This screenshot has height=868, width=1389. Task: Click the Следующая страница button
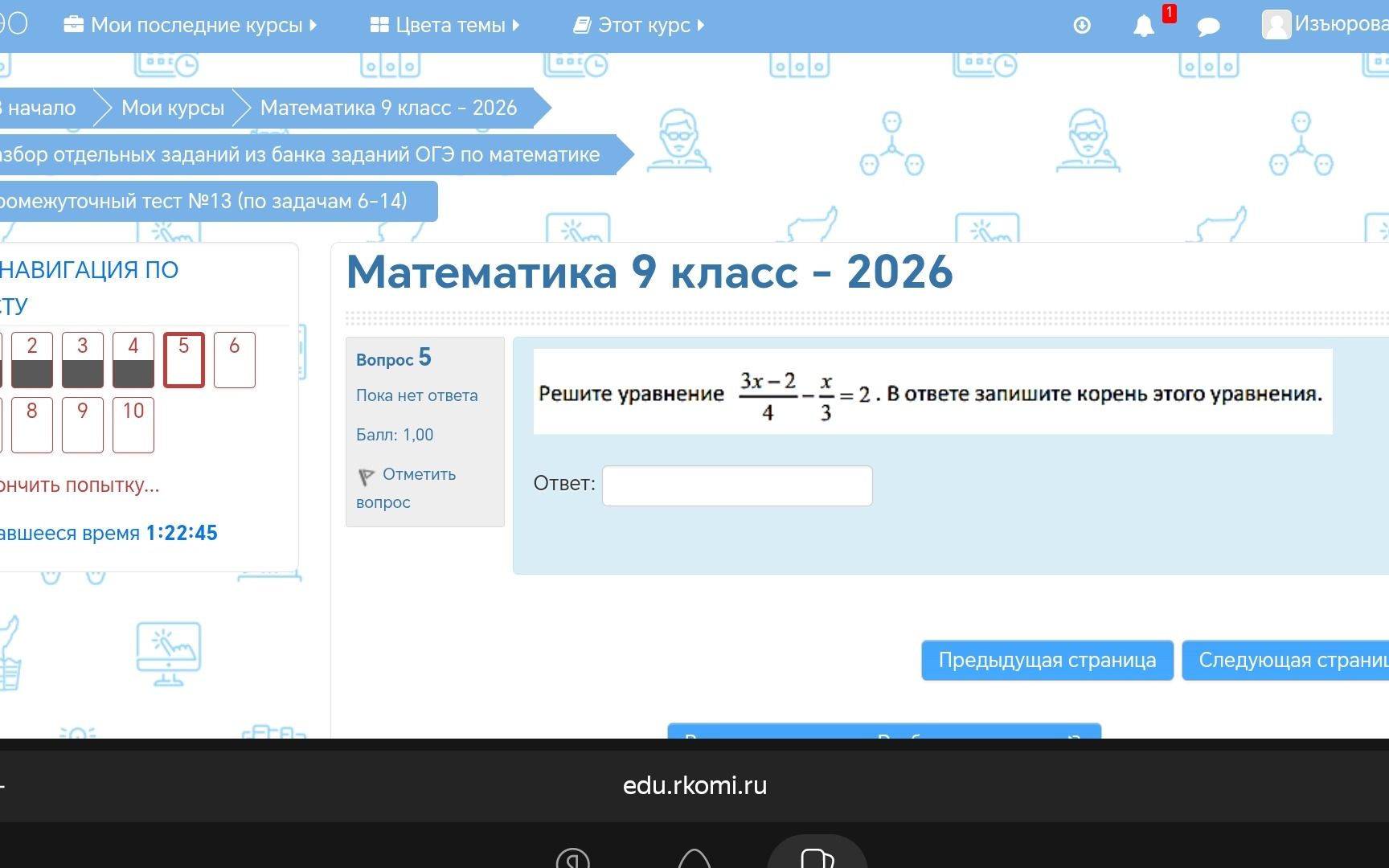click(x=1285, y=660)
